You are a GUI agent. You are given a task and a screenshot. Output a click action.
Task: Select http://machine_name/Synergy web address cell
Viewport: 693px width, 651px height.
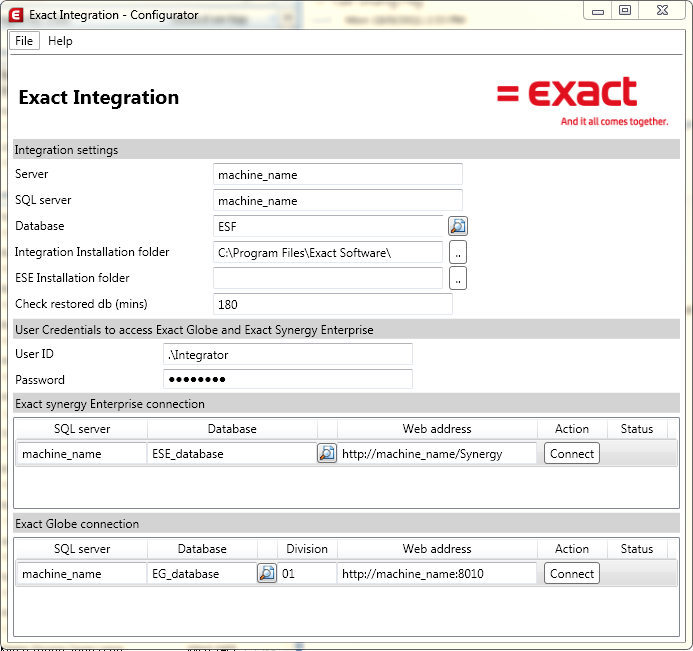click(x=437, y=453)
